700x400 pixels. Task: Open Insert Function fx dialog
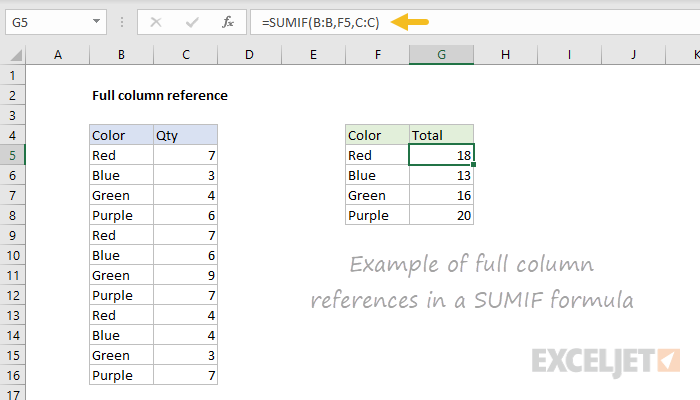(227, 21)
